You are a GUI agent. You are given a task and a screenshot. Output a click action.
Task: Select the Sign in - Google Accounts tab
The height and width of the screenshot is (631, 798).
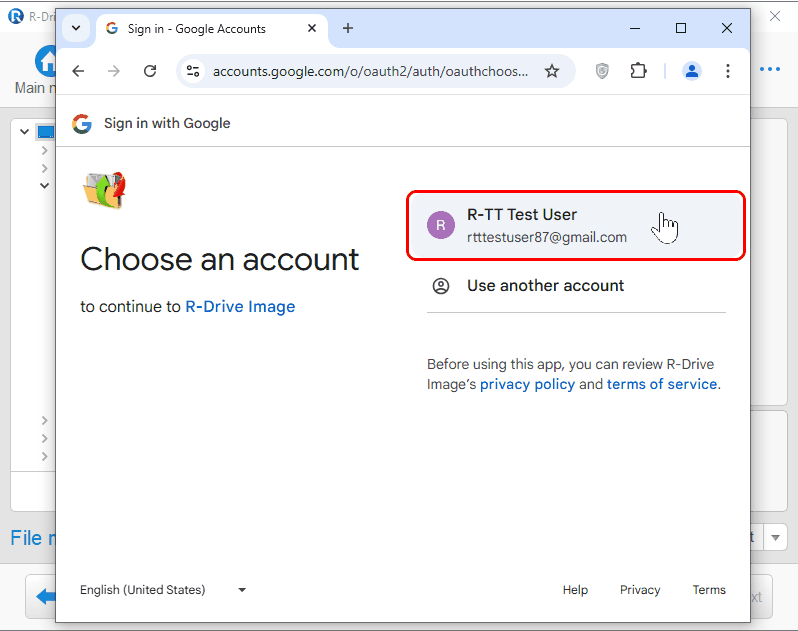pyautogui.click(x=212, y=29)
